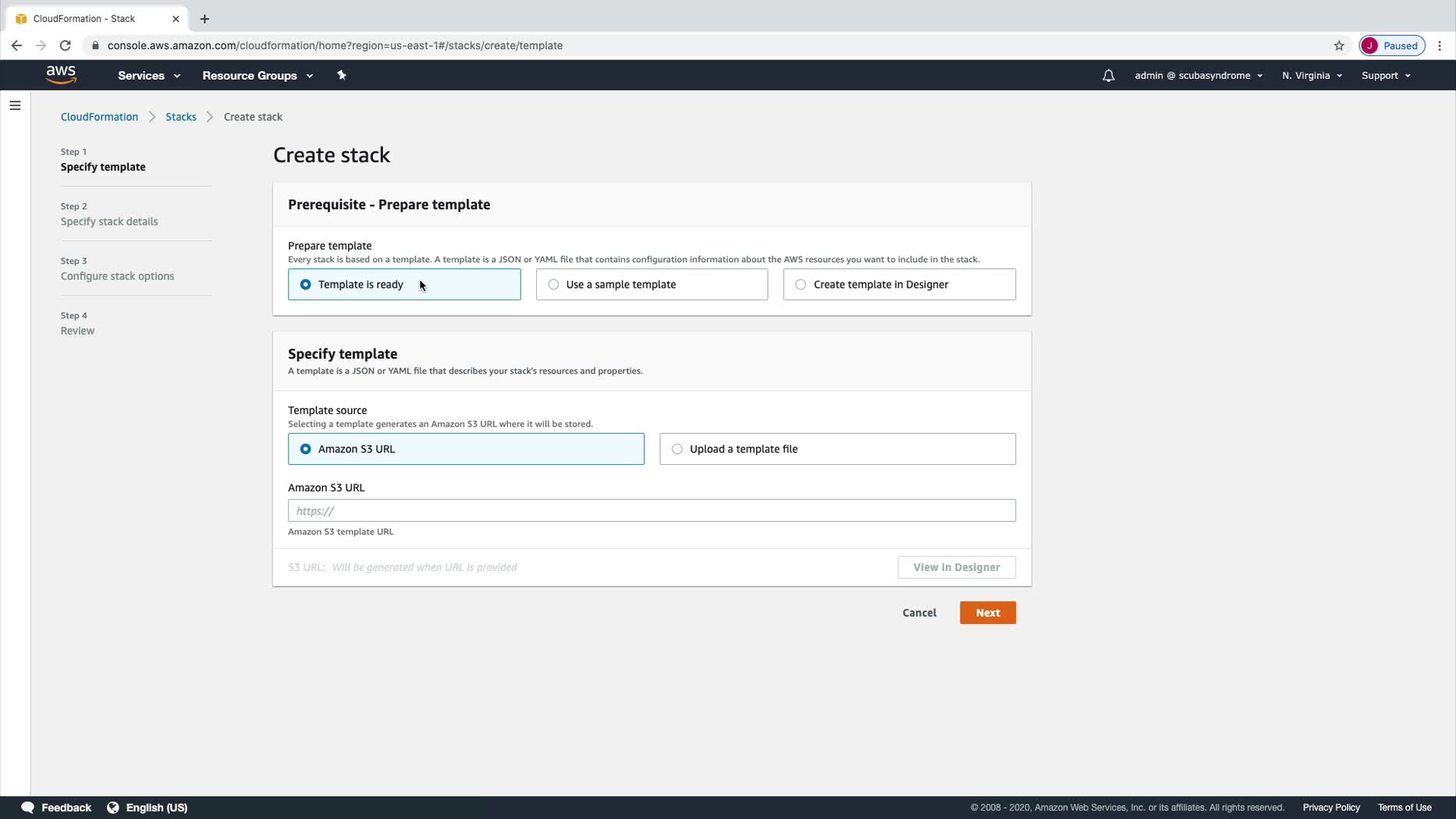Reload the page
Screen dimensions: 1456x819
click(x=66, y=45)
